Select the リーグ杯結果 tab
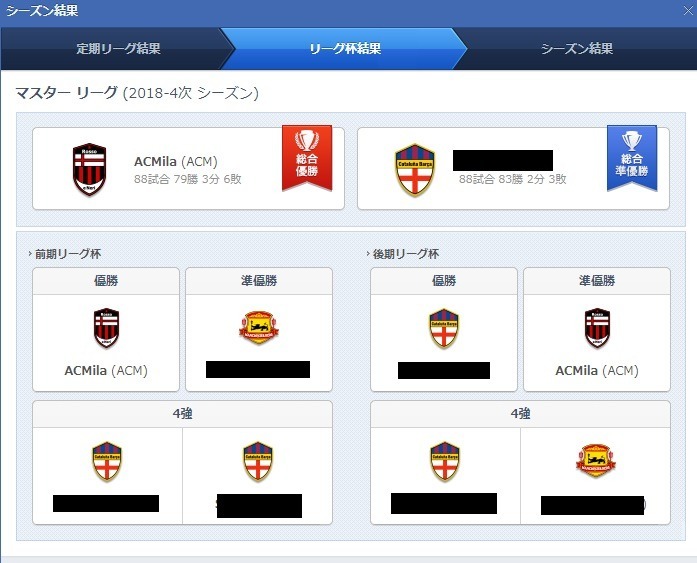 344,48
